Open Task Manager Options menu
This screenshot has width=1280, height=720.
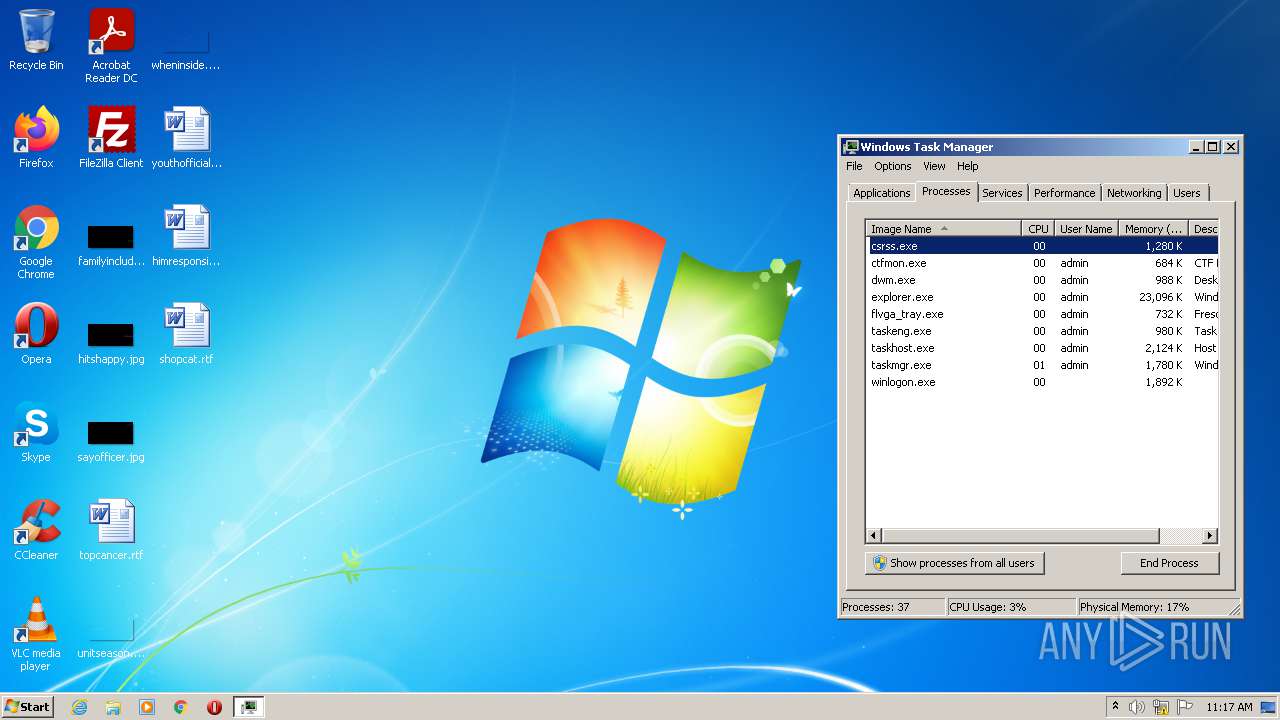[x=892, y=166]
